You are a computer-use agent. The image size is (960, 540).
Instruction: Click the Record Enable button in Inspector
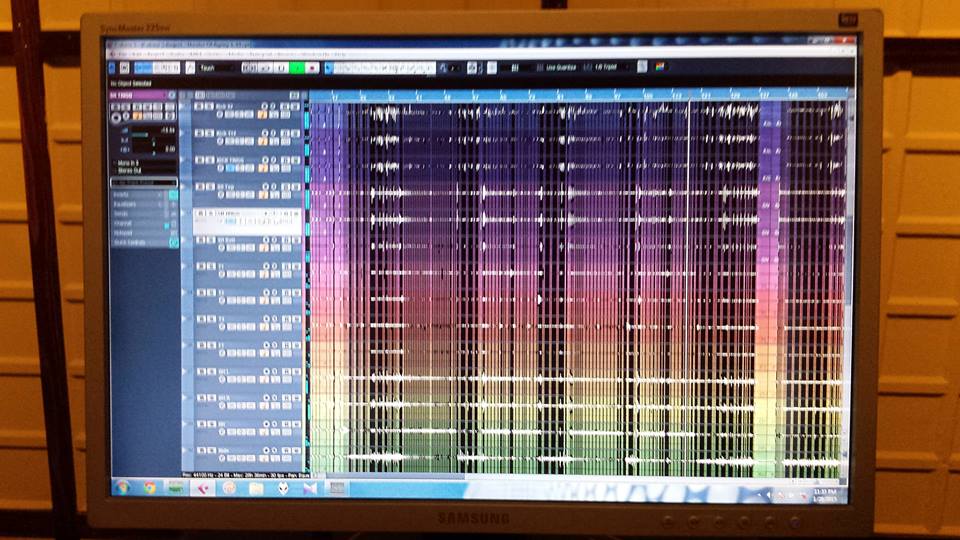(x=115, y=118)
